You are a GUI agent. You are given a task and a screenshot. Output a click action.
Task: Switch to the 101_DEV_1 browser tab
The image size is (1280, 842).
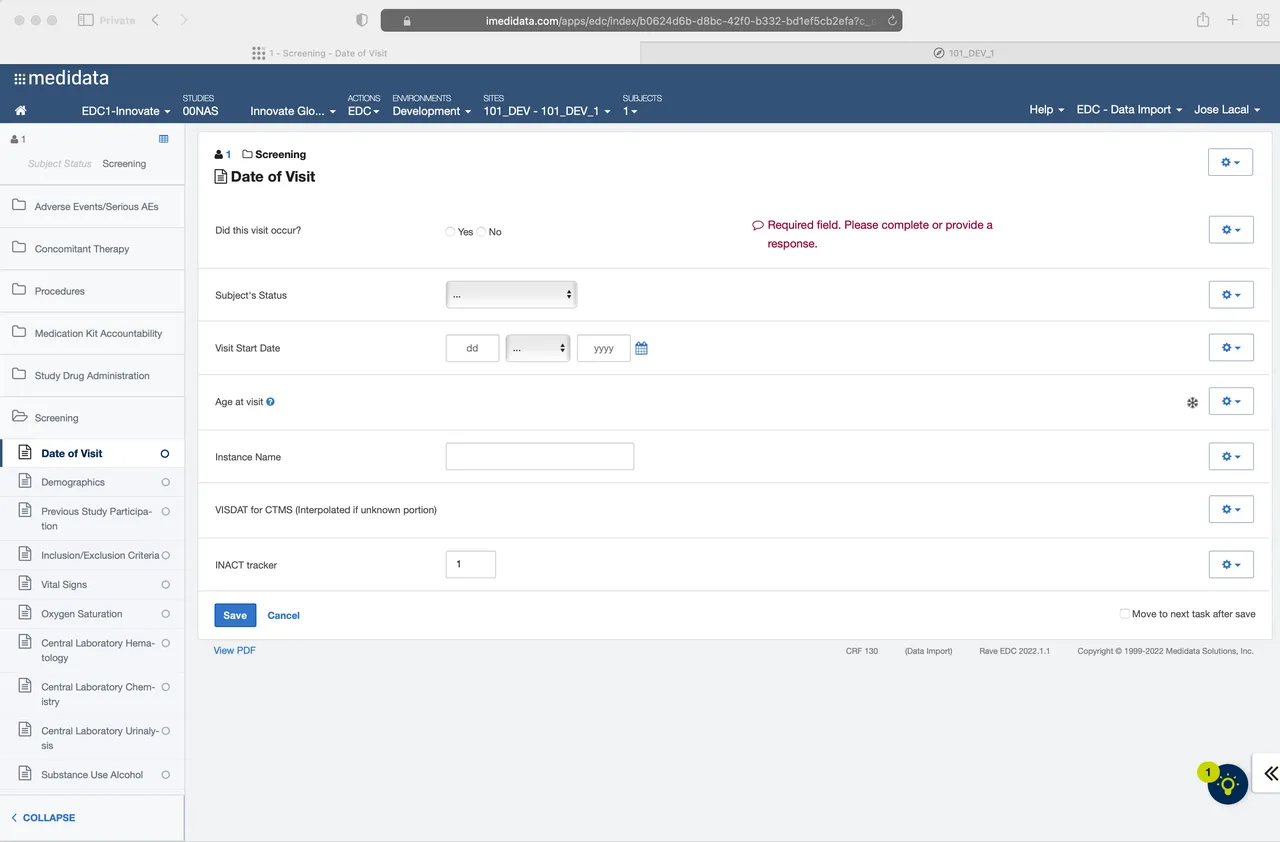click(x=963, y=53)
